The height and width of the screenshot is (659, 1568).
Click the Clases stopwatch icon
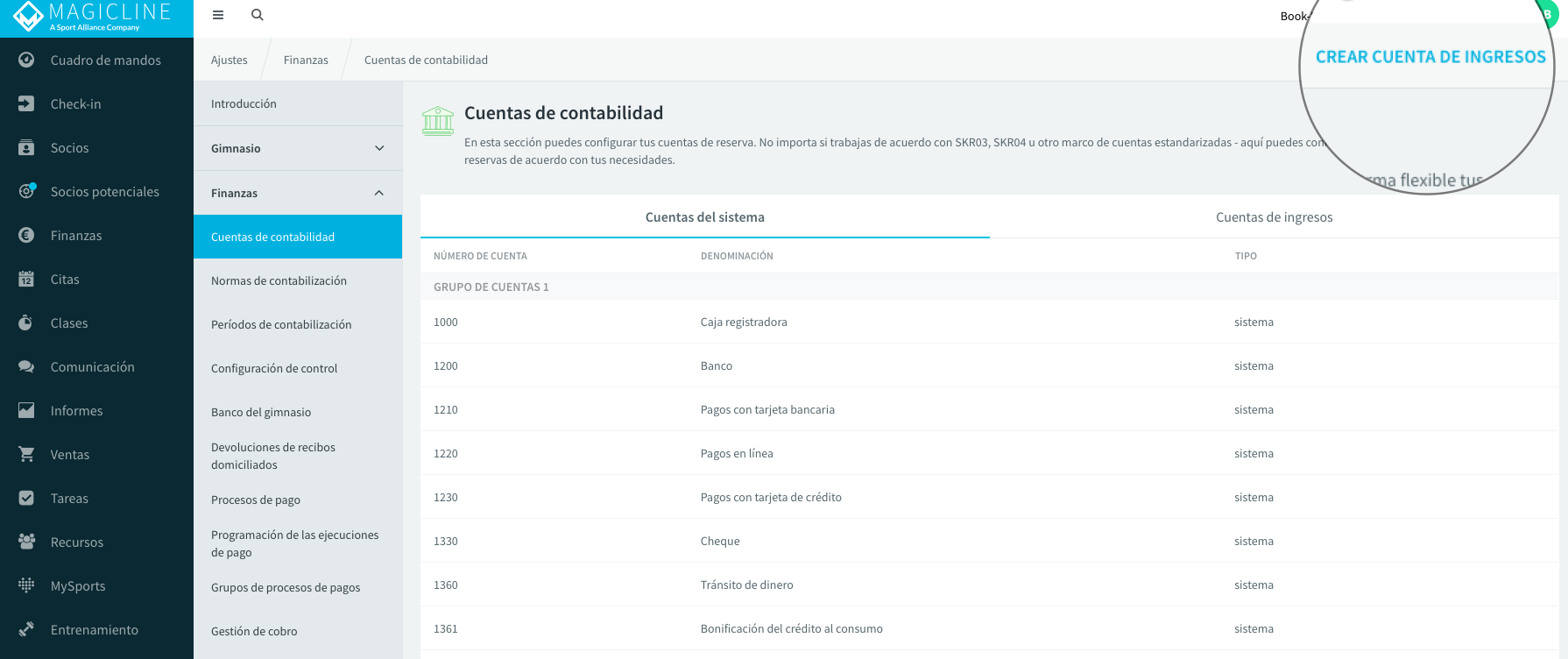26,322
